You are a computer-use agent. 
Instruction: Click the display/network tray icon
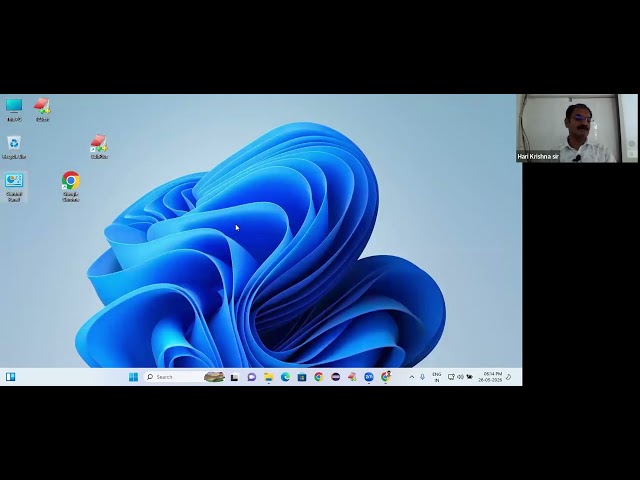tap(451, 377)
